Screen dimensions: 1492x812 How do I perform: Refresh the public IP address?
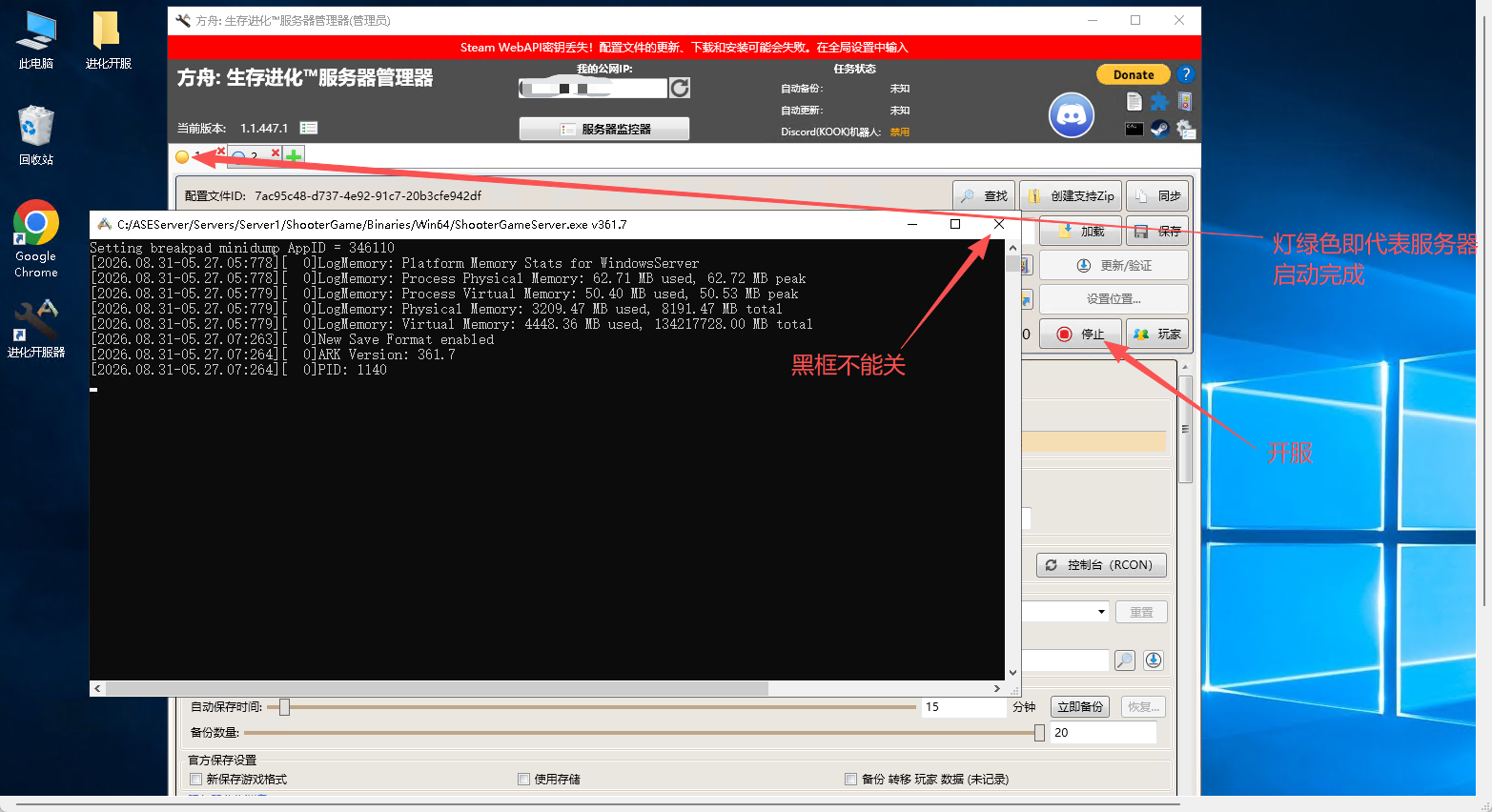point(680,89)
